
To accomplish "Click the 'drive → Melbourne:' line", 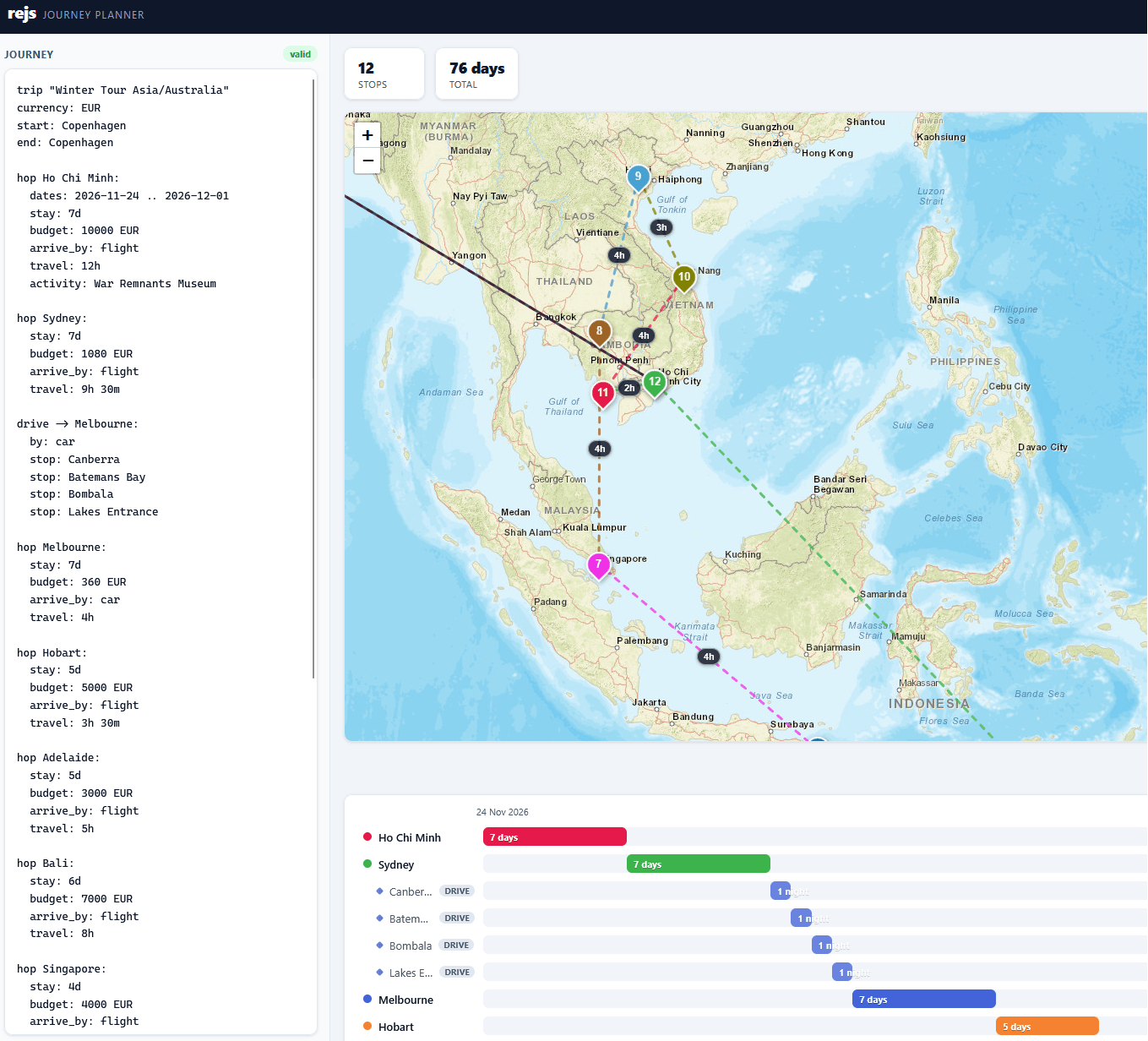I will click(x=78, y=424).
